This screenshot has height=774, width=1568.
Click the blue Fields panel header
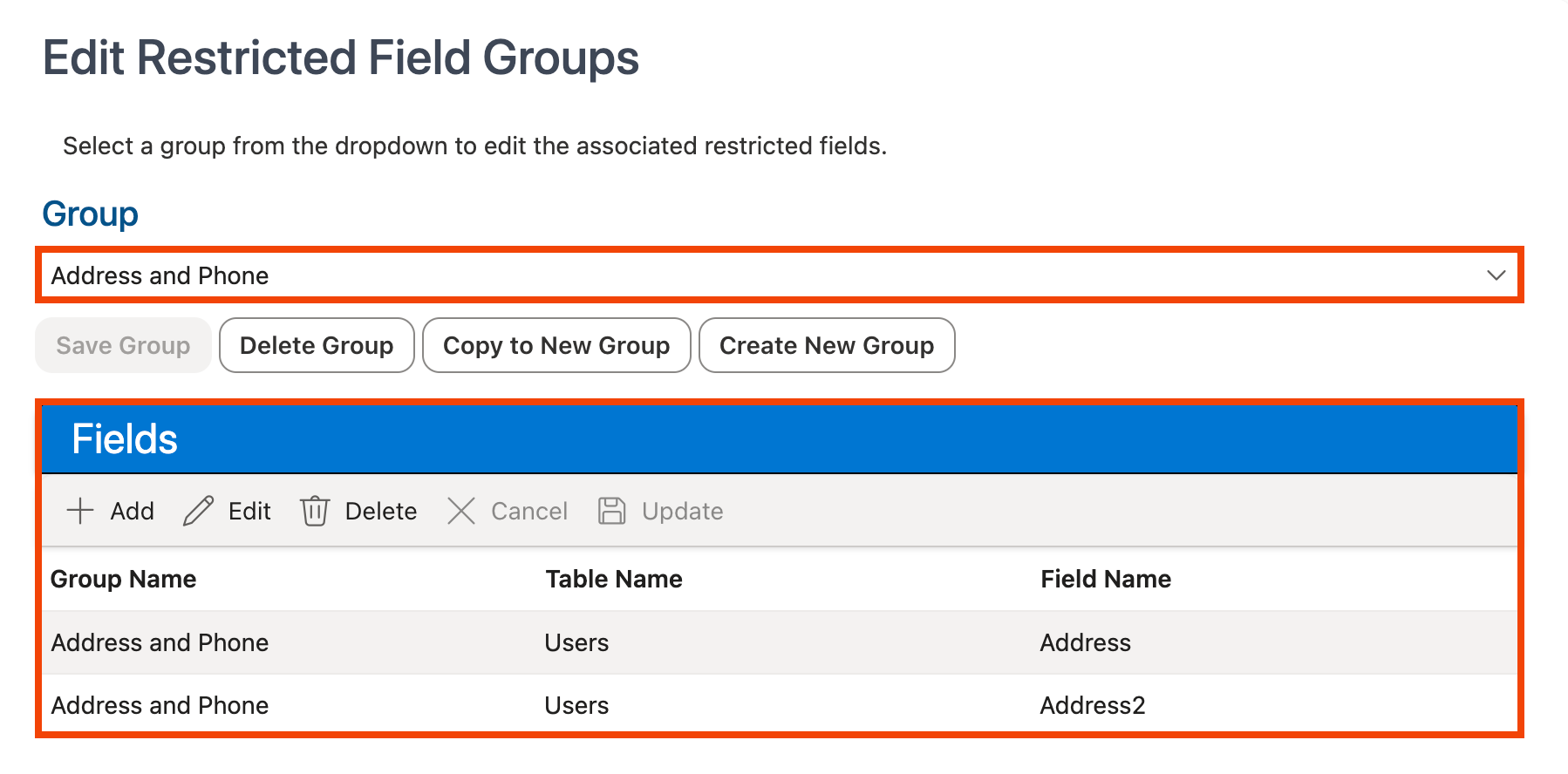coord(779,439)
